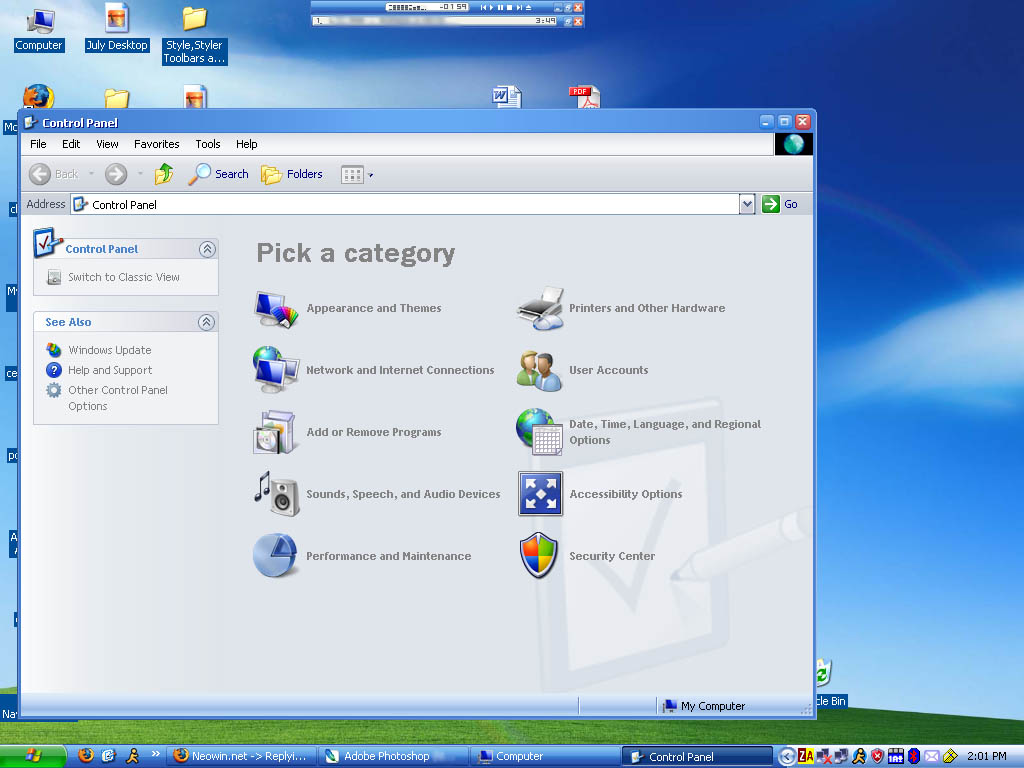Click the mail envelope tray icon

point(931,756)
